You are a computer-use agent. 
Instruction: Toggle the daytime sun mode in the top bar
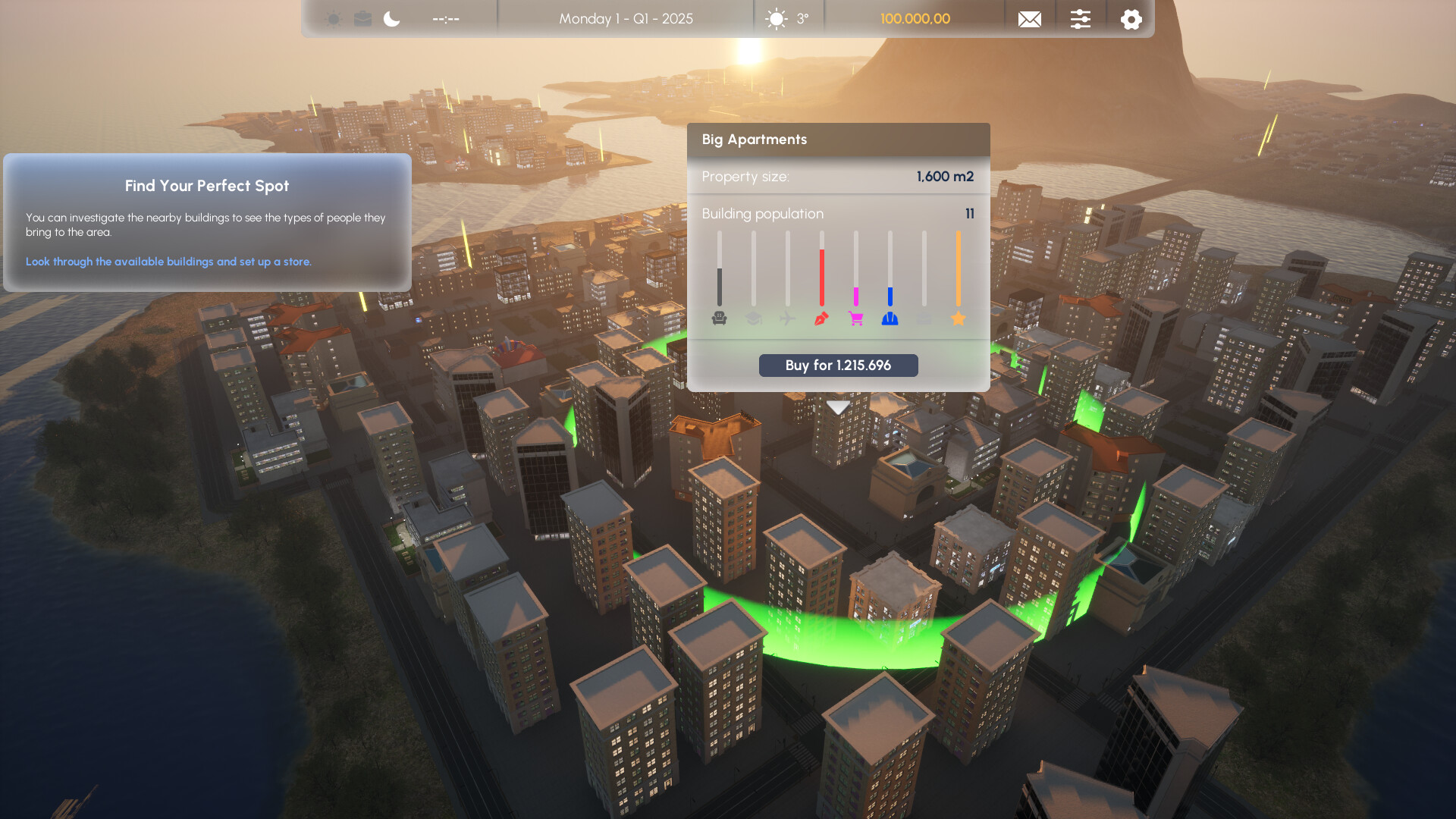click(x=332, y=19)
